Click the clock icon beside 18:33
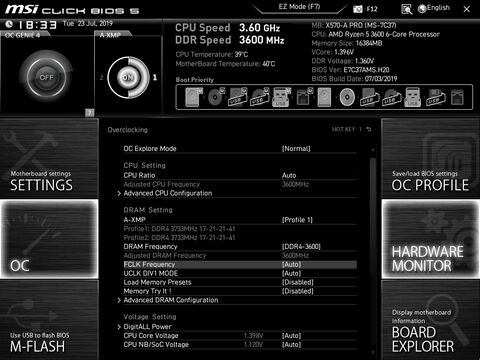Image resolution: width=480 pixels, height=360 pixels. coord(9,24)
